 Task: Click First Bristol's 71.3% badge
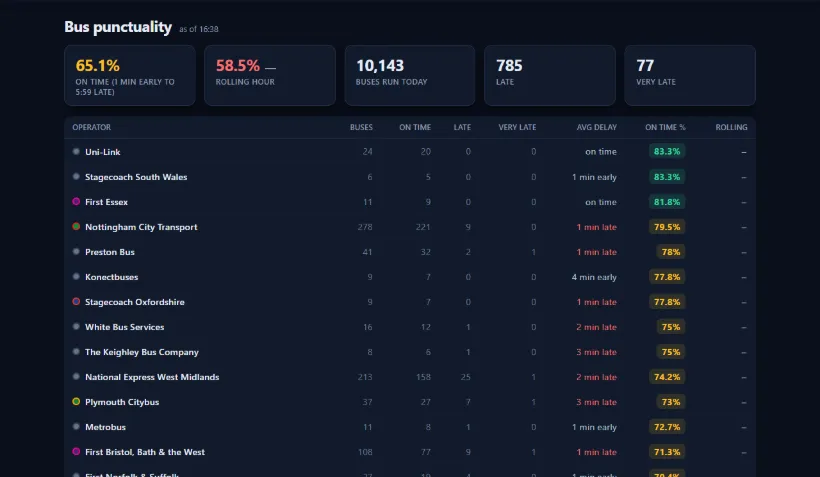(667, 452)
